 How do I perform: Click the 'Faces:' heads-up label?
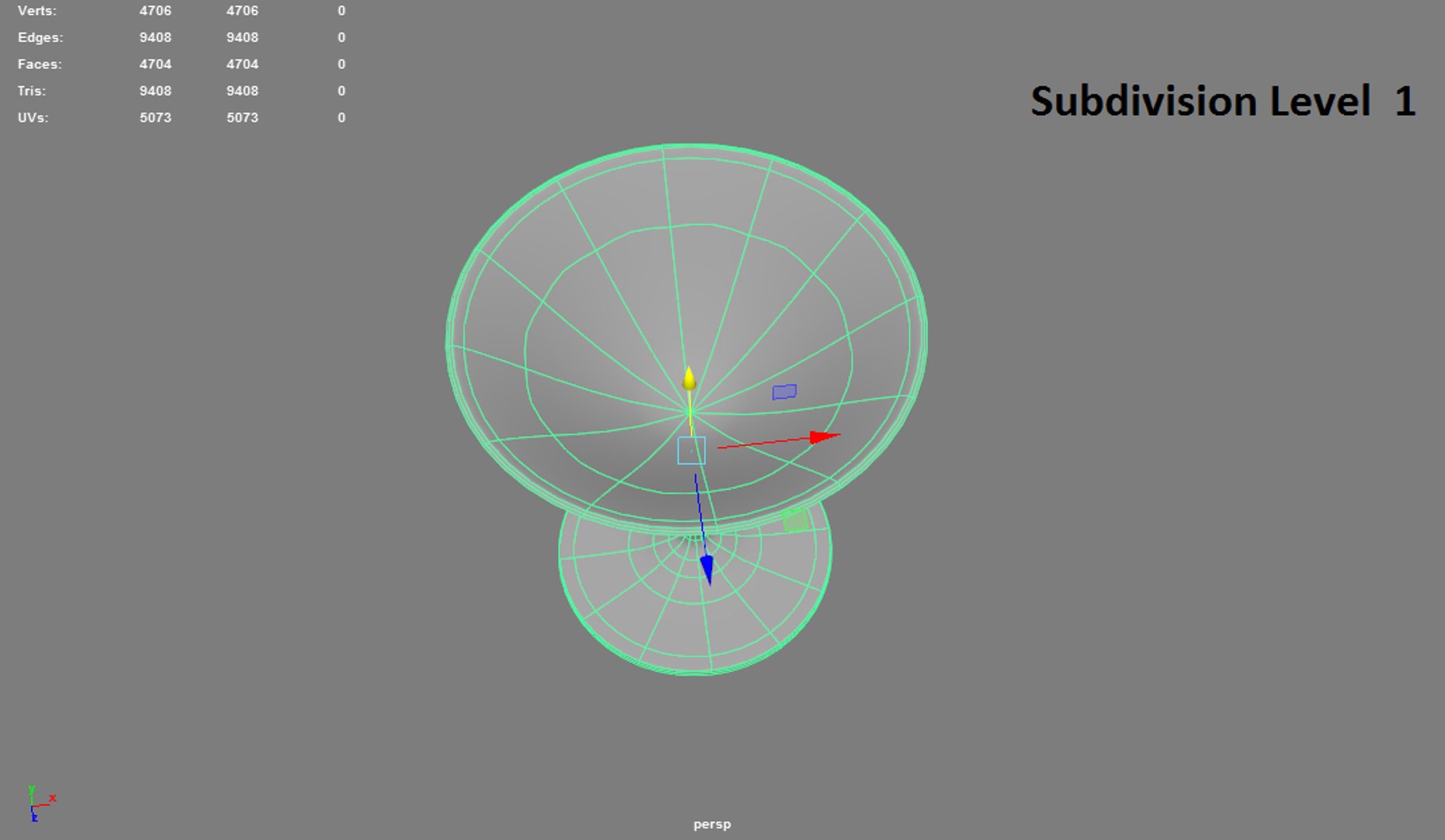[40, 64]
